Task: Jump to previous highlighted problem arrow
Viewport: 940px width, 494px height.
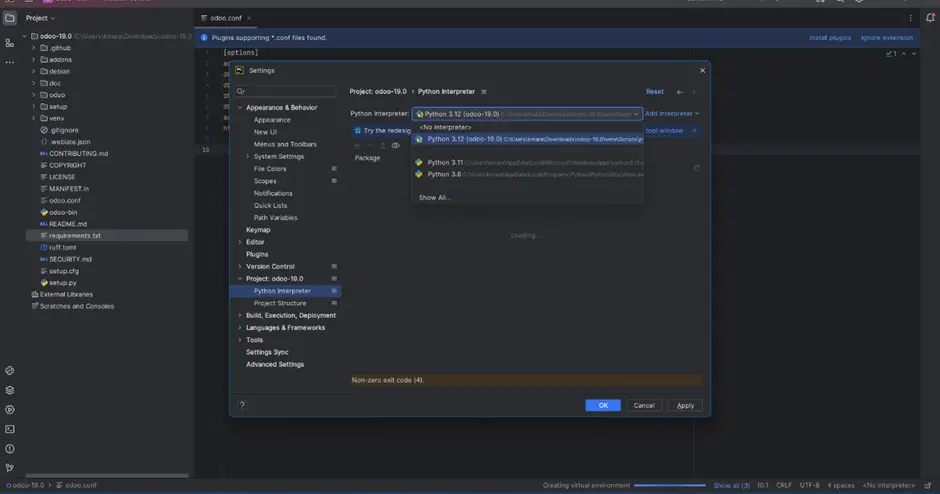Action: pyautogui.click(x=904, y=53)
